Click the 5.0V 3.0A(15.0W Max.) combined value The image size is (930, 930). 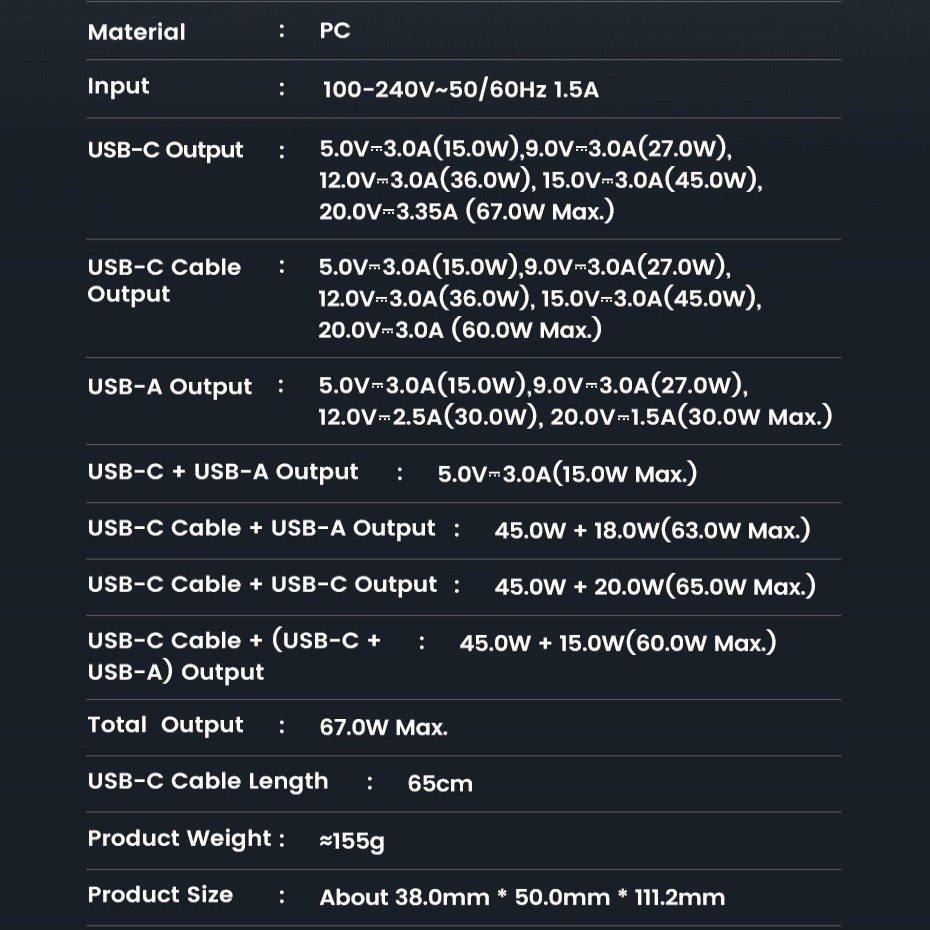pos(567,474)
